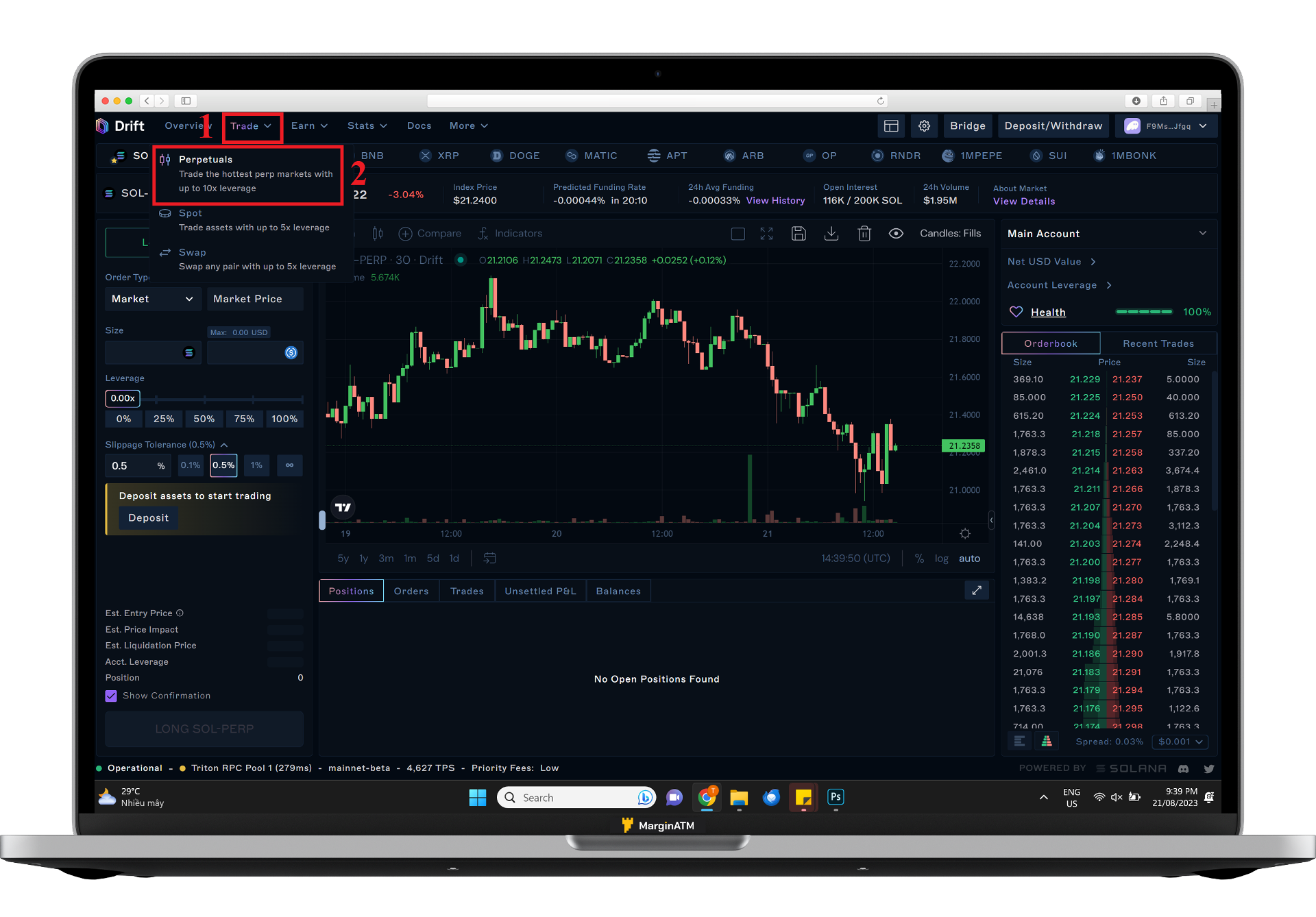This screenshot has width=1316, height=917.
Task: Collapse Slippage Tolerance section
Action: pyautogui.click(x=224, y=445)
